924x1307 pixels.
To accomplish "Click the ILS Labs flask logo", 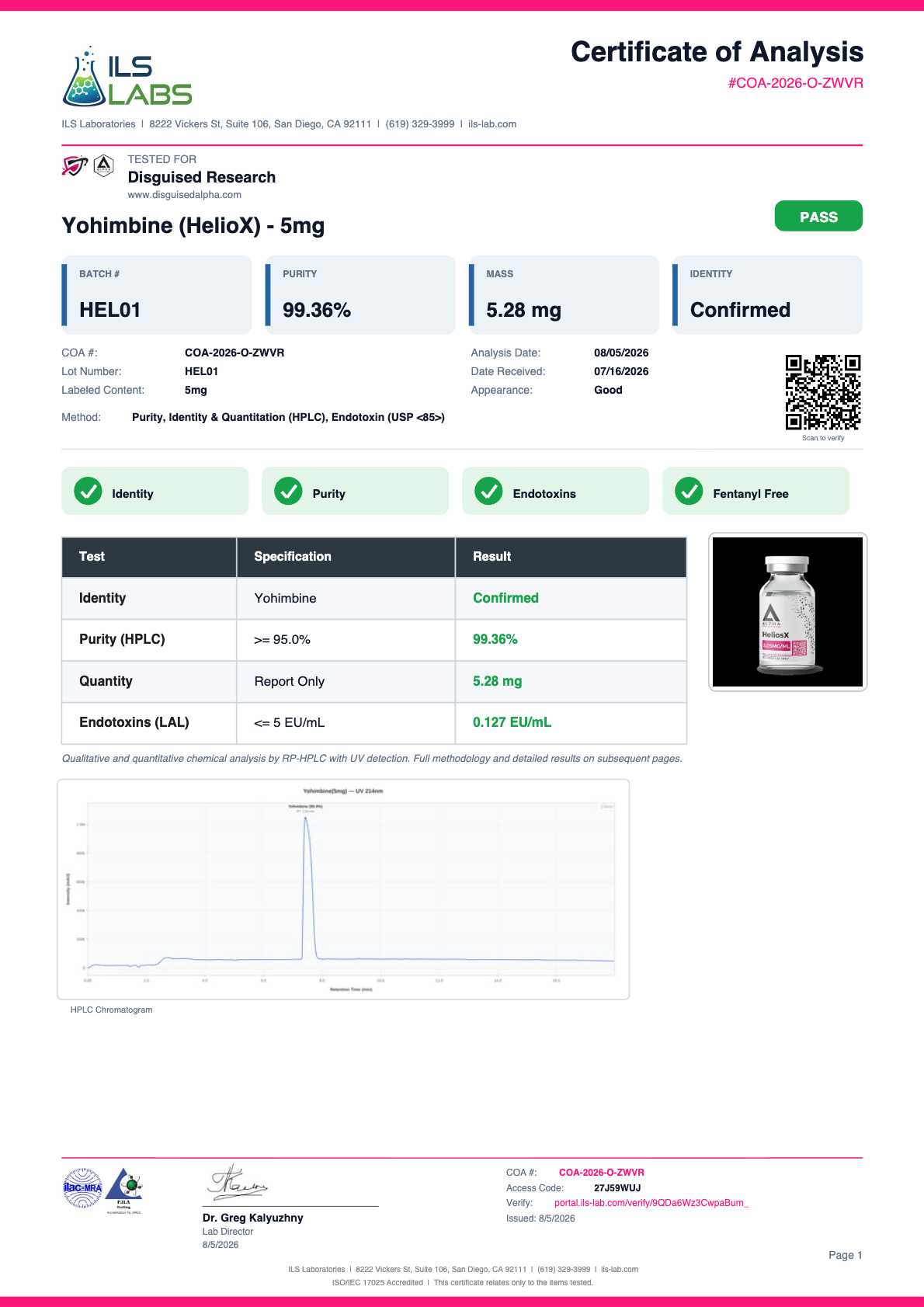I will click(x=127, y=76).
